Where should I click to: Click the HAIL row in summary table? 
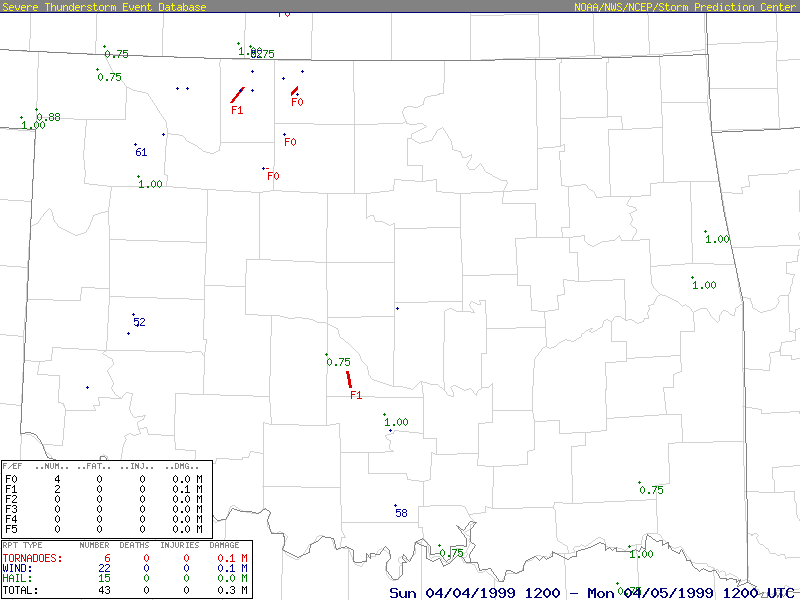pyautogui.click(x=125, y=577)
